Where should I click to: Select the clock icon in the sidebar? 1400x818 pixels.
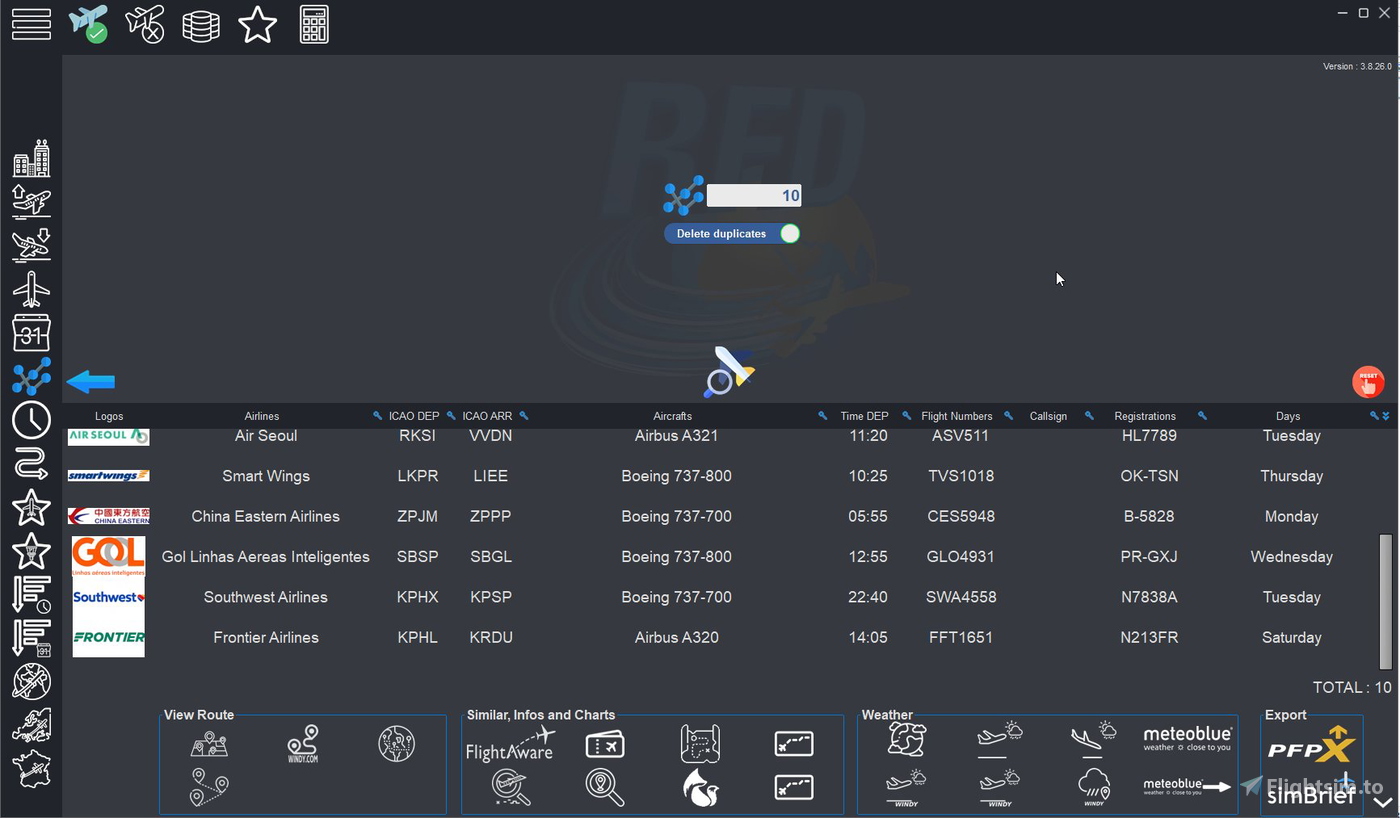[x=31, y=421]
